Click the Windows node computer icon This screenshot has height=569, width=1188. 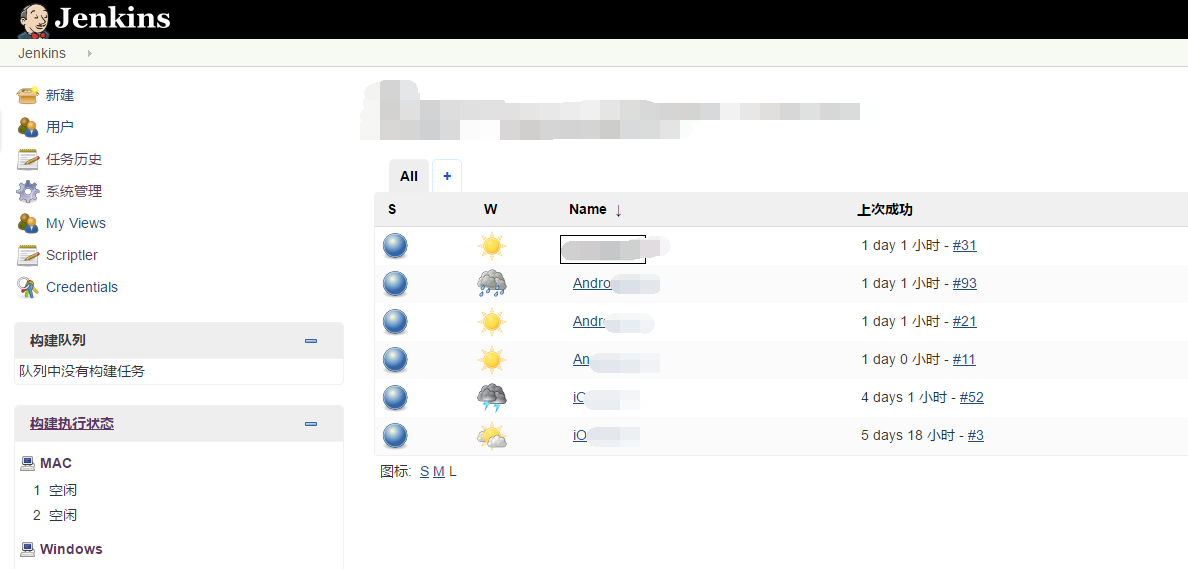pyautogui.click(x=28, y=549)
